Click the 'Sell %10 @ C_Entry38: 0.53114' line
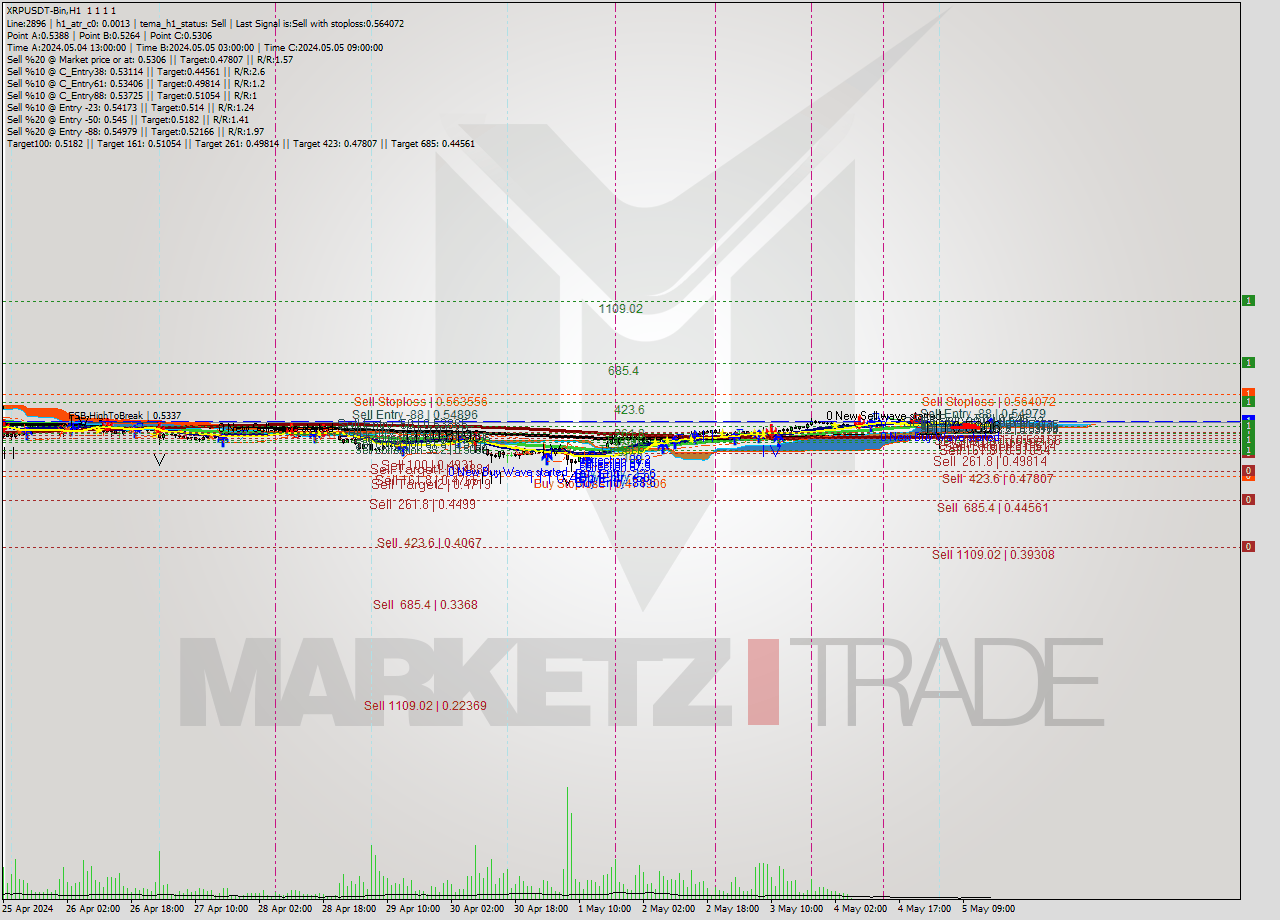Viewport: 1280px width, 920px height. 135,71
